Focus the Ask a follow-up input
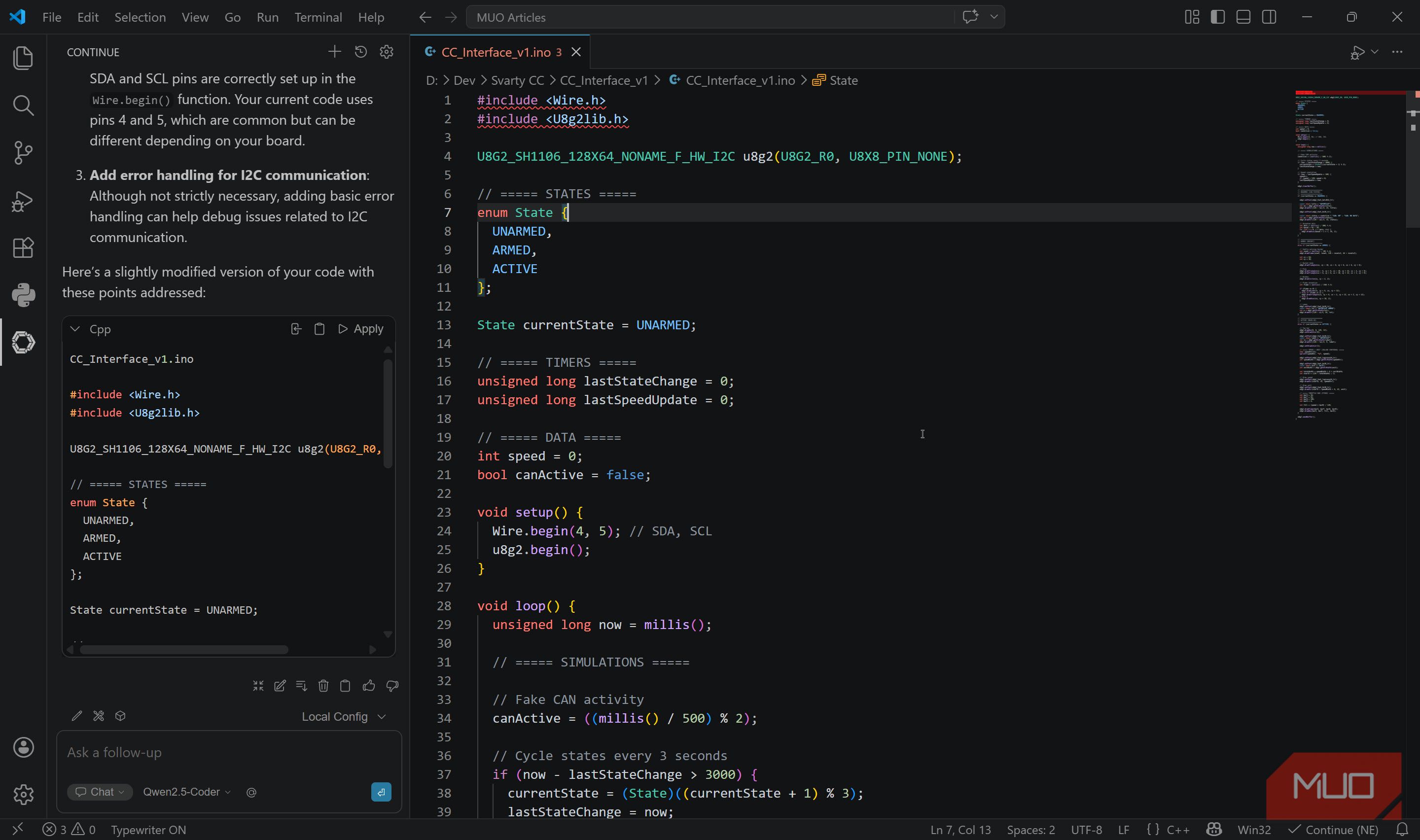The image size is (1420, 840). pos(229,753)
